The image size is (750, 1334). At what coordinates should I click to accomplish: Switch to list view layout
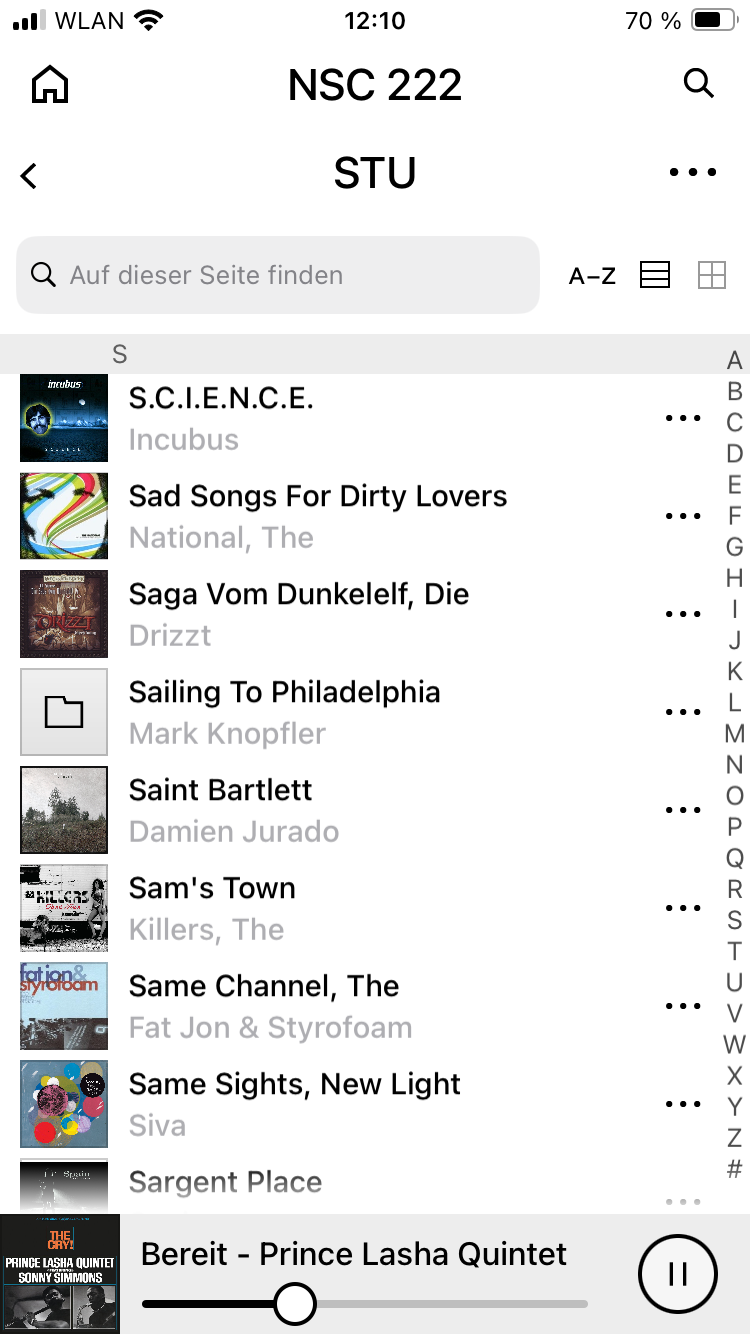coord(655,275)
